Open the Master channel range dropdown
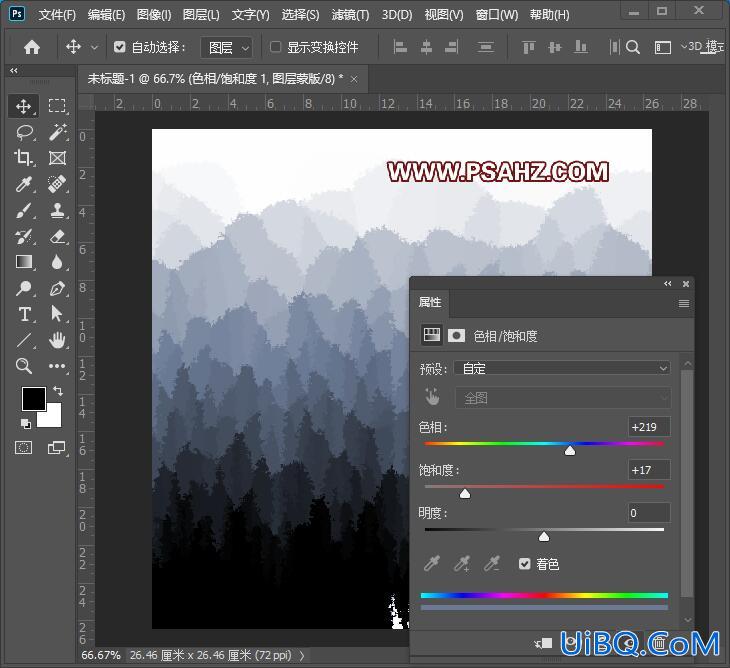The height and width of the screenshot is (668, 730). (x=563, y=398)
